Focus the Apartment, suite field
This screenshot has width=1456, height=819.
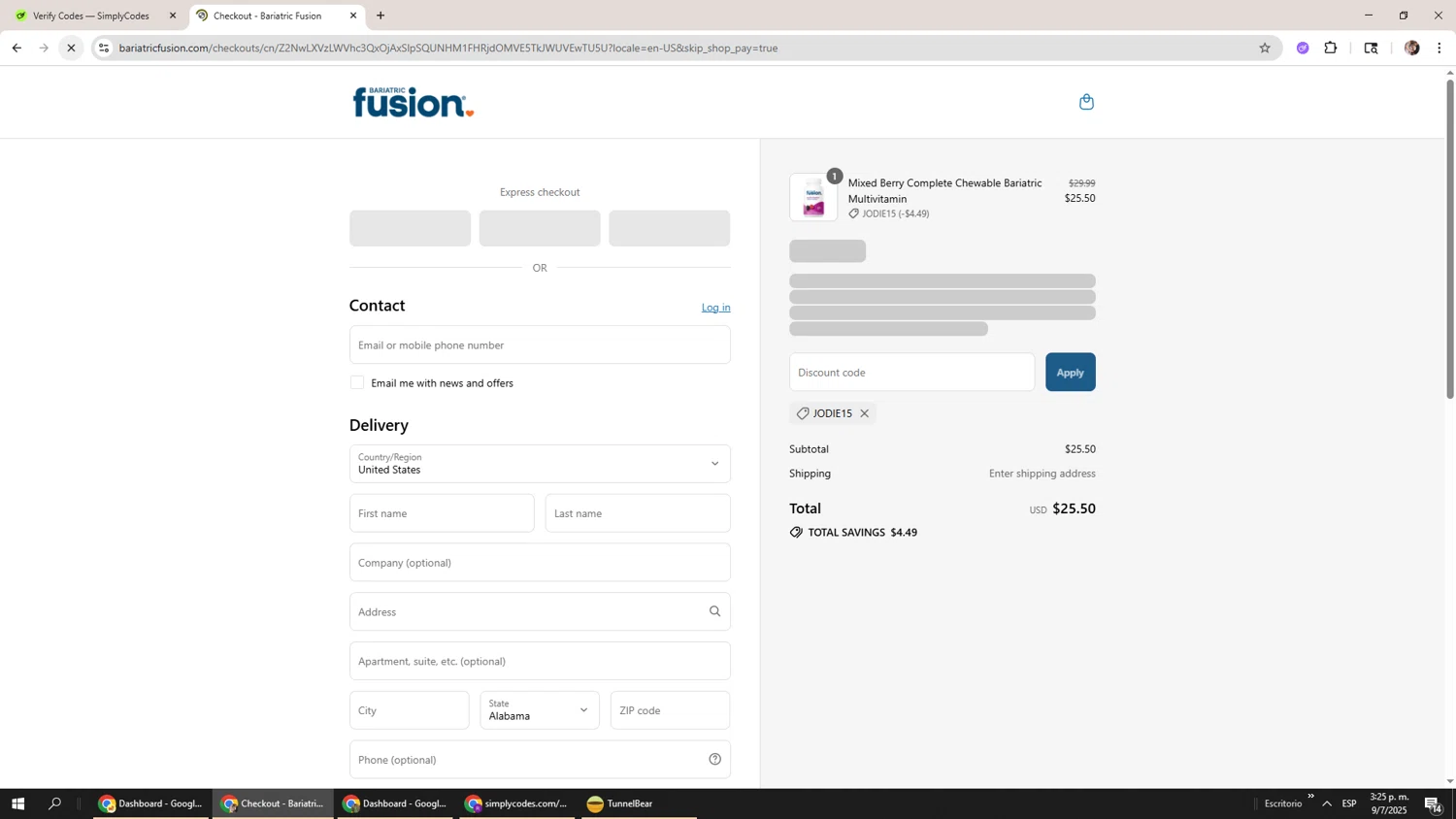point(540,661)
